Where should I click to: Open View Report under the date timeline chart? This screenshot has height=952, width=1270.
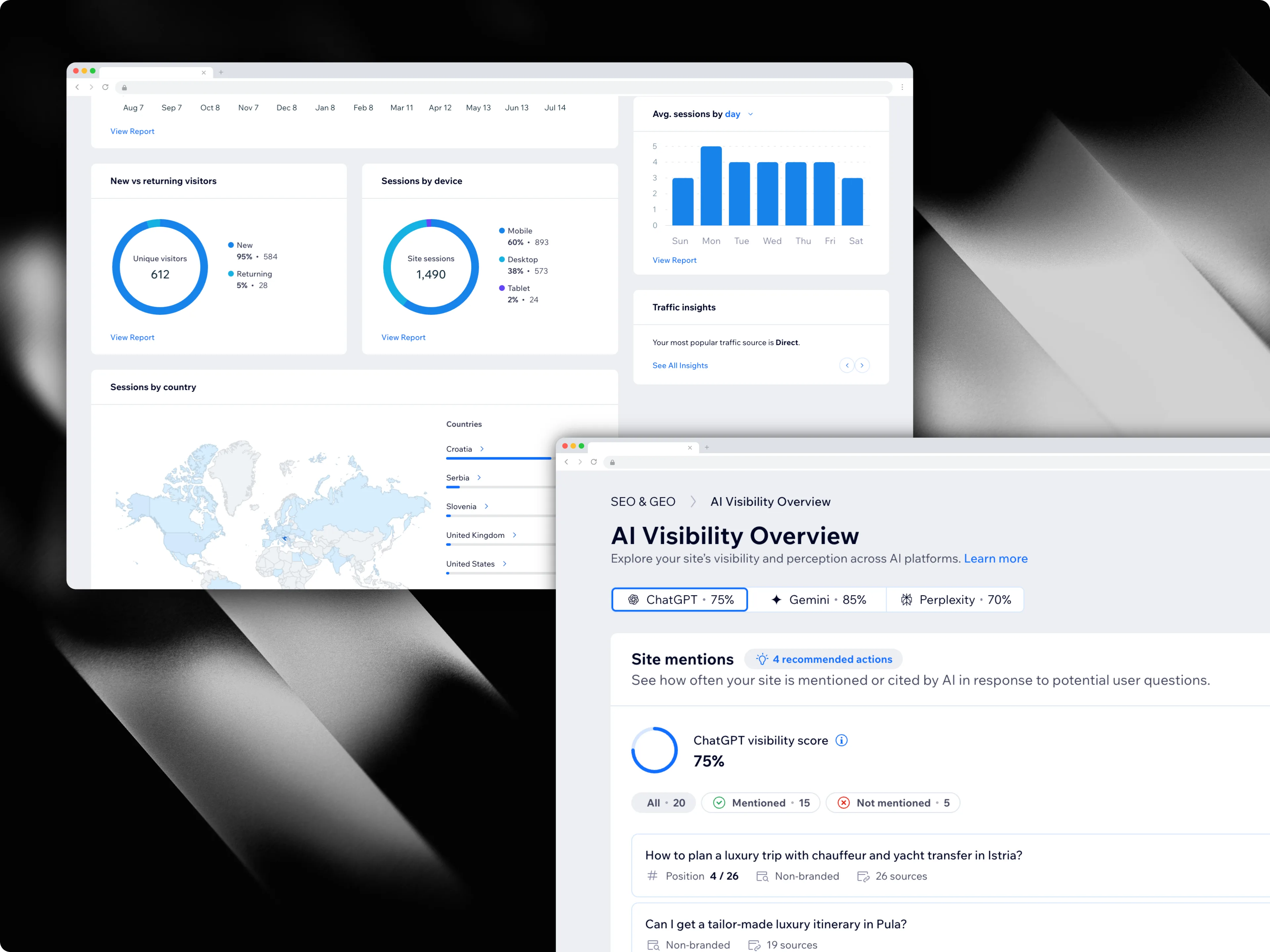click(x=133, y=132)
